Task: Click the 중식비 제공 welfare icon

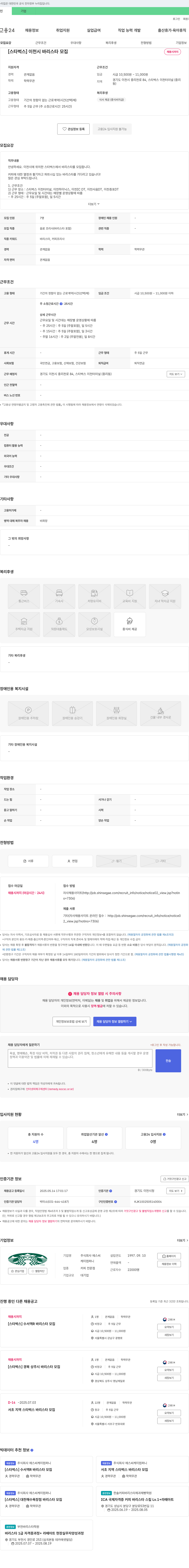Action: coord(129,625)
